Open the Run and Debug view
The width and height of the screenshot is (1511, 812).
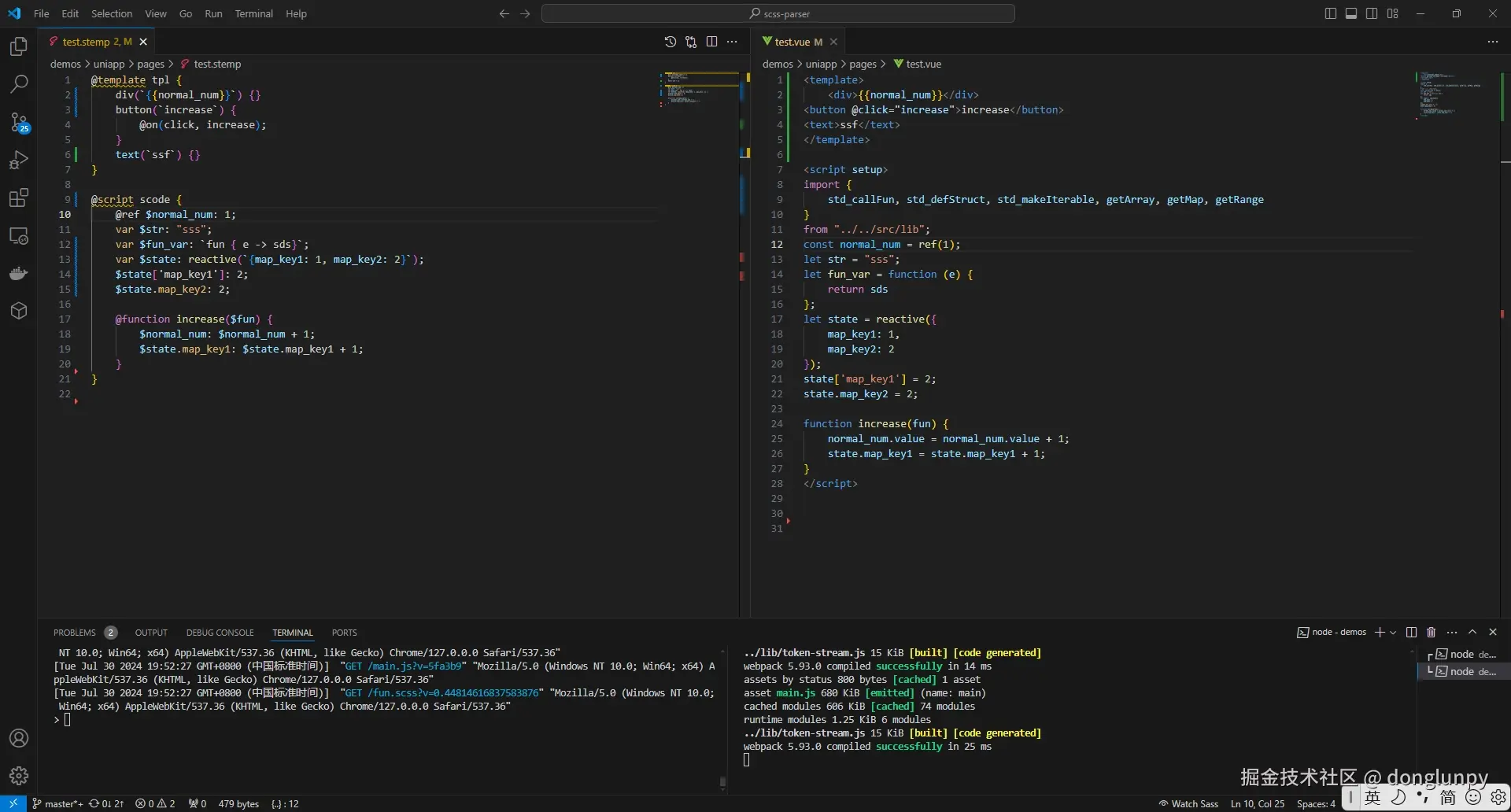19,160
